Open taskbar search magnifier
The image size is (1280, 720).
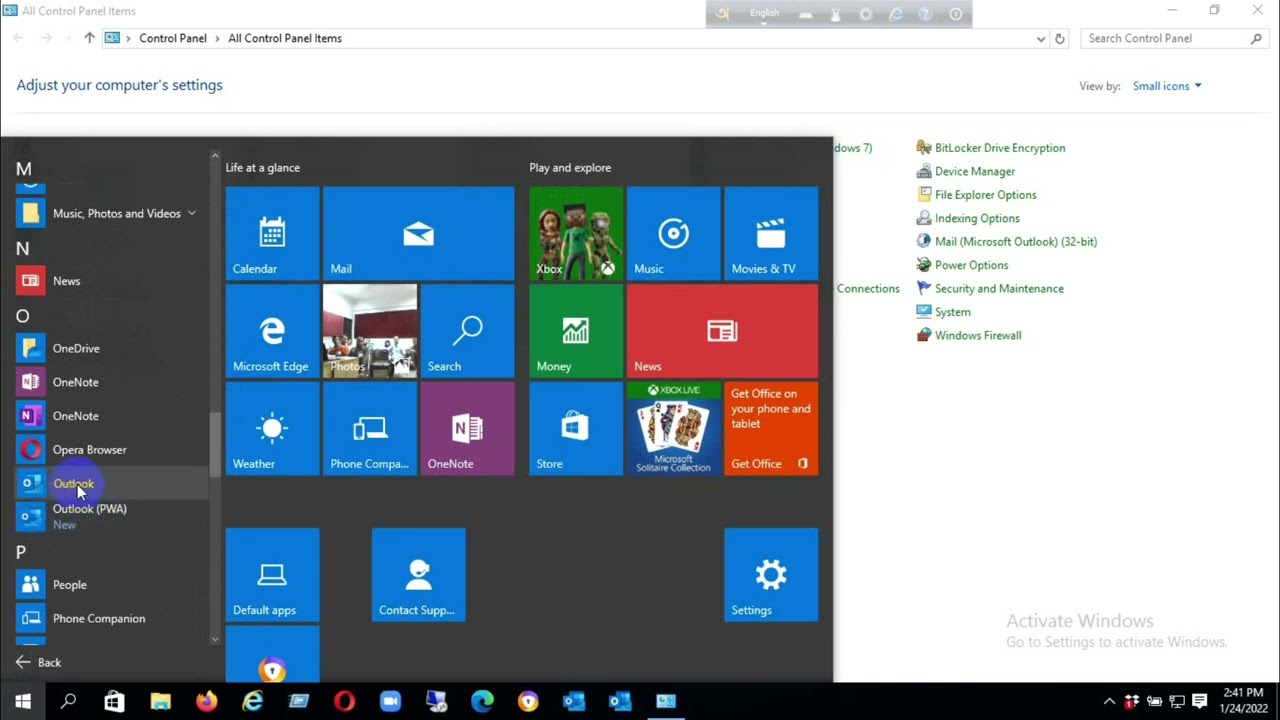pos(68,701)
